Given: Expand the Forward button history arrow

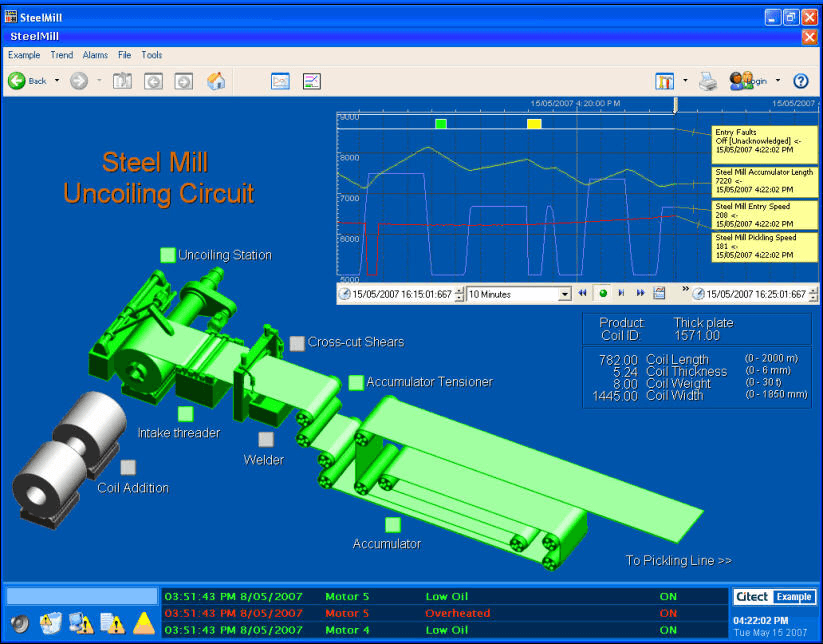Looking at the screenshot, I should [x=99, y=81].
